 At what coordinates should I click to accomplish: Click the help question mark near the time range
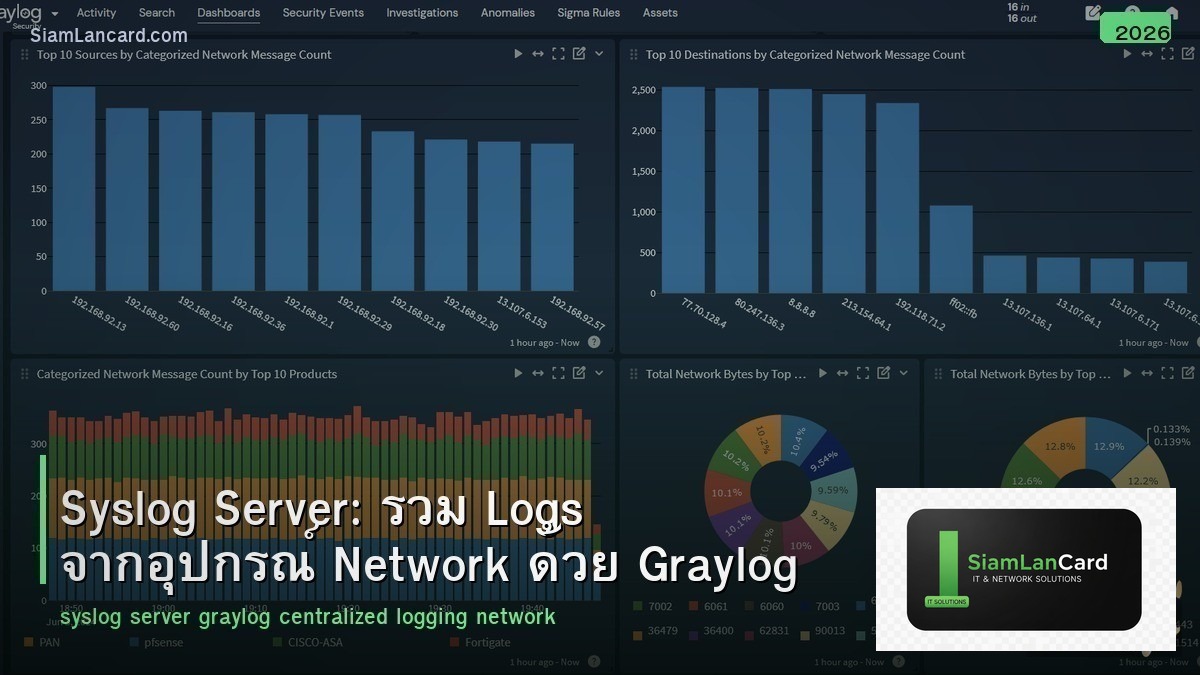click(593, 342)
